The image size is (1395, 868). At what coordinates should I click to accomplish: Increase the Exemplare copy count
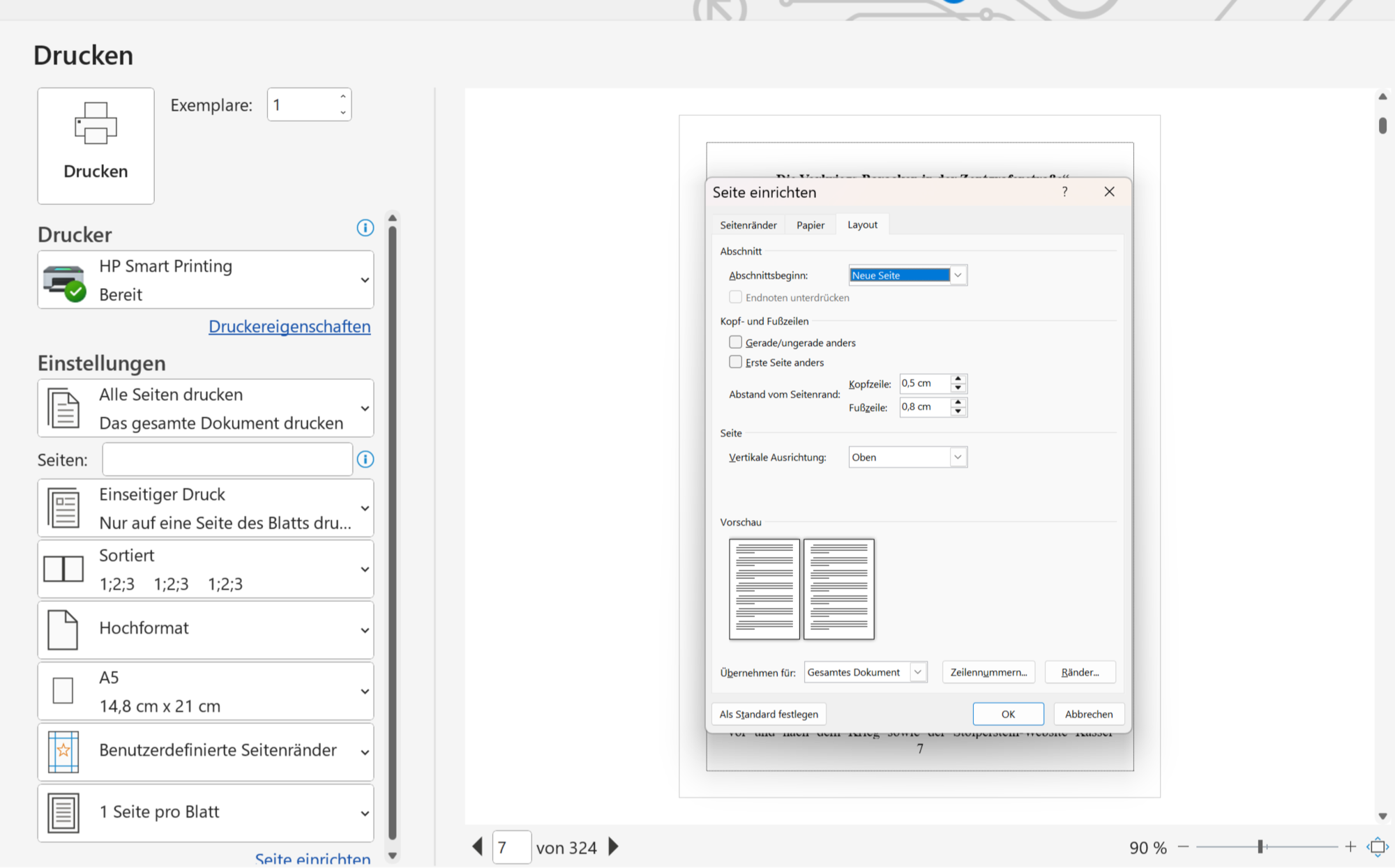tap(343, 97)
